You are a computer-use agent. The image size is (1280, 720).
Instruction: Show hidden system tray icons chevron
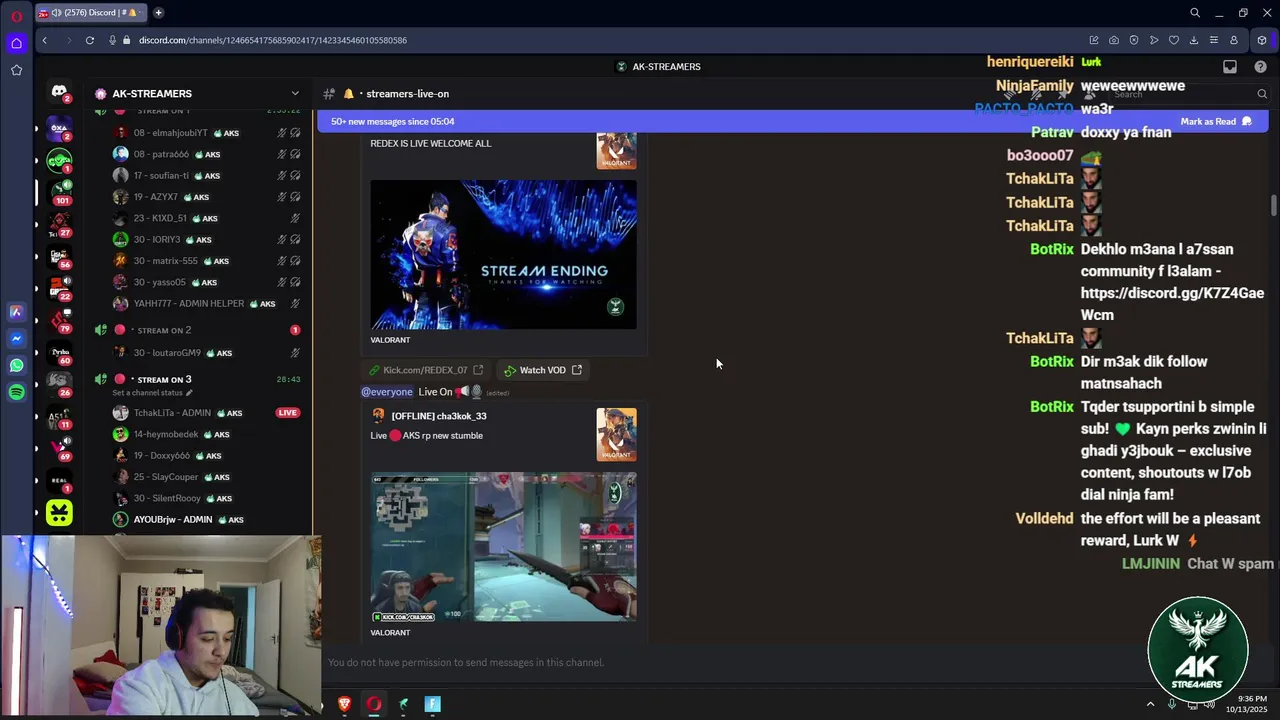click(1150, 704)
